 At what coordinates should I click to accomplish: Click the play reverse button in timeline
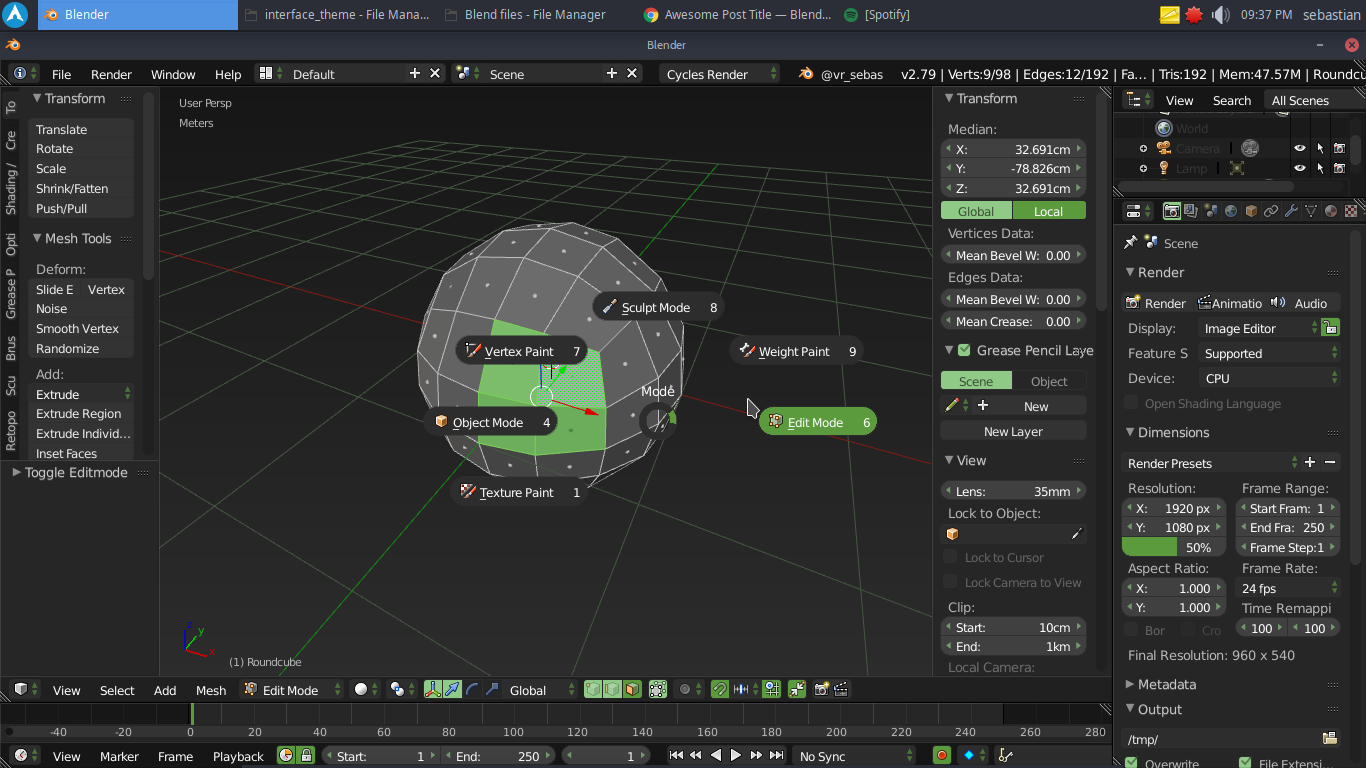716,756
